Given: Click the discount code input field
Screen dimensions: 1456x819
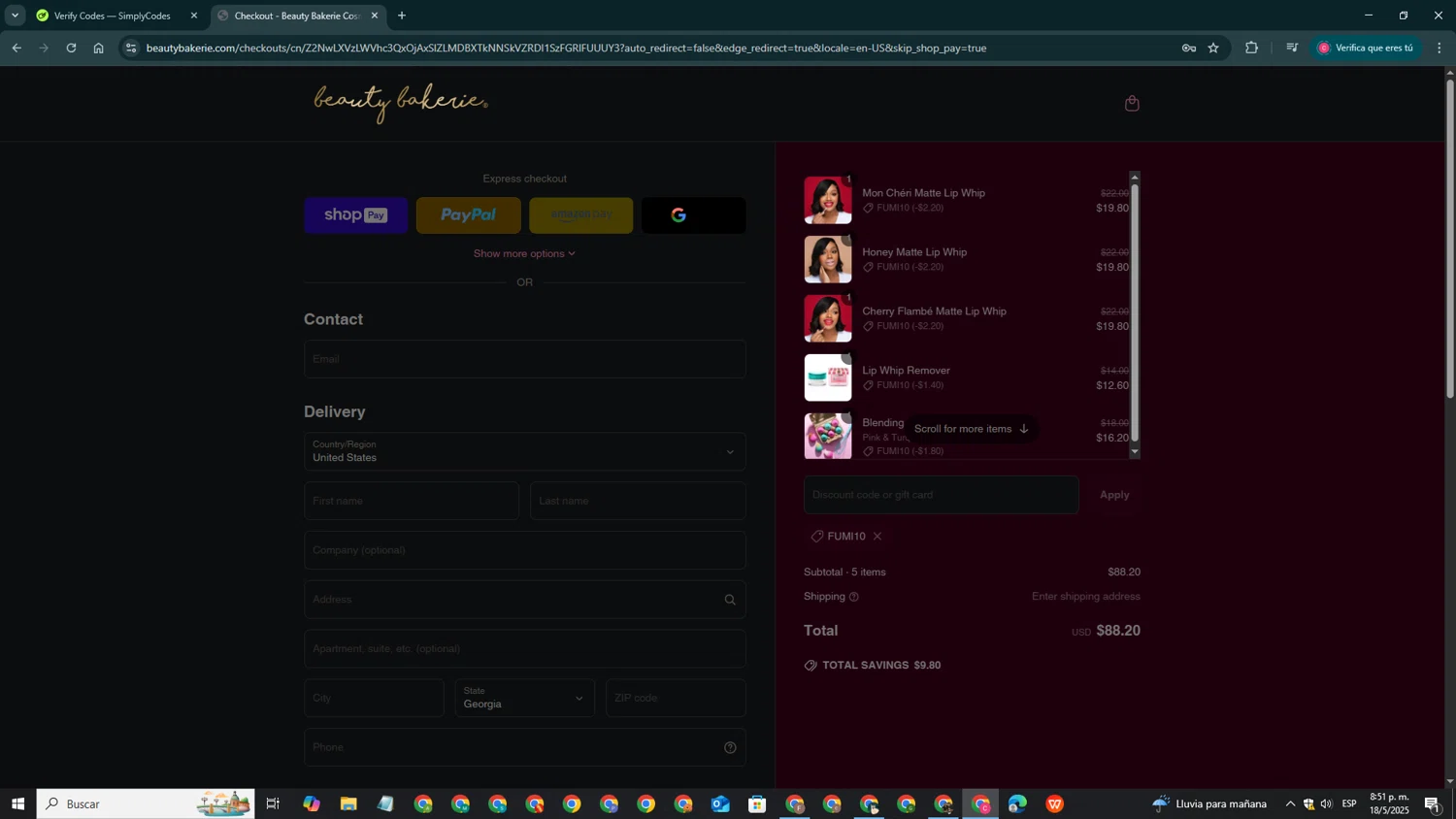Looking at the screenshot, I should pos(941,495).
